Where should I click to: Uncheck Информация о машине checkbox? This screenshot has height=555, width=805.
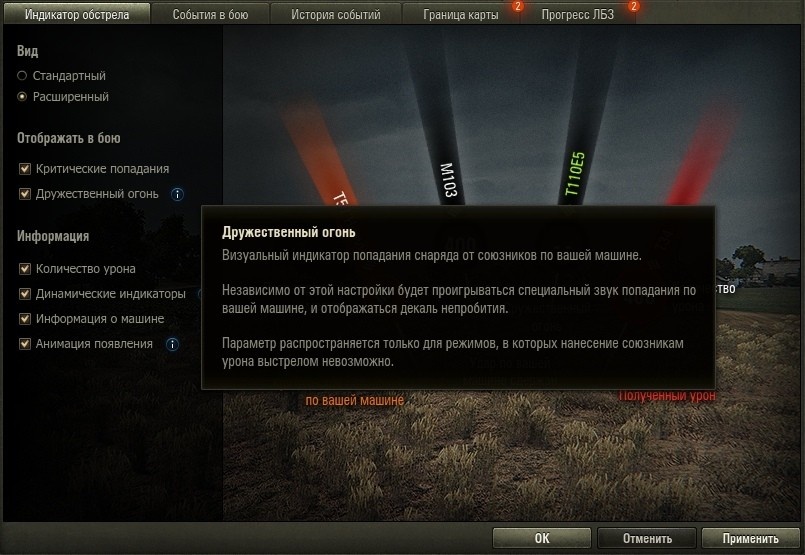coord(25,319)
